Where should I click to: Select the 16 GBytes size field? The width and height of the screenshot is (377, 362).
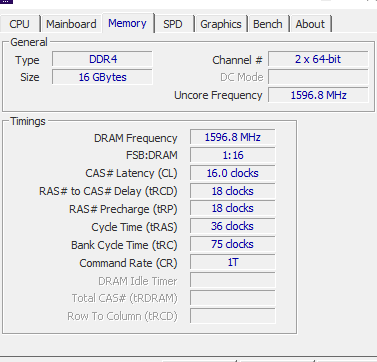click(102, 77)
